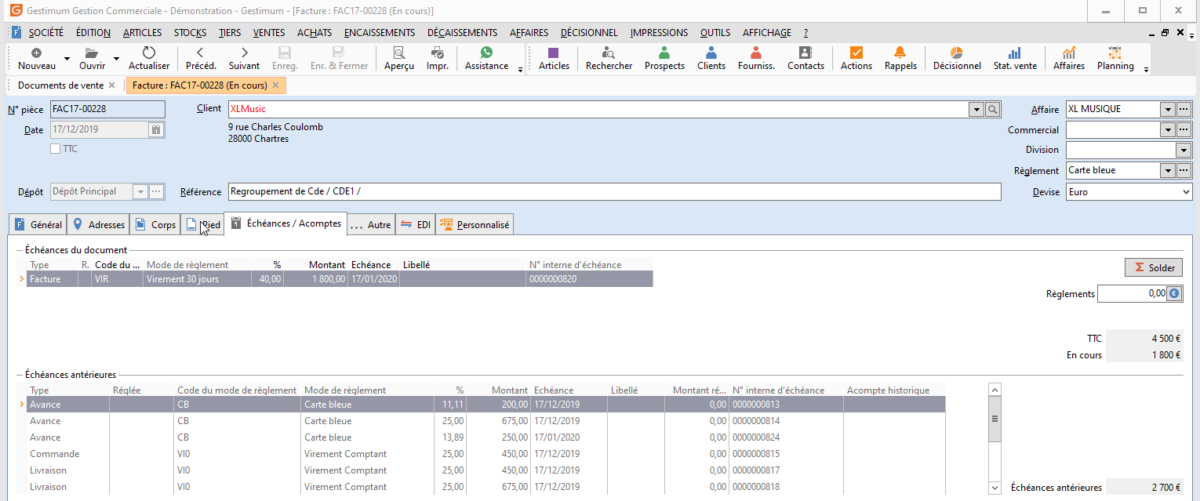Click the Référence input field
Screen dimensions: 1200x501
tap(614, 191)
